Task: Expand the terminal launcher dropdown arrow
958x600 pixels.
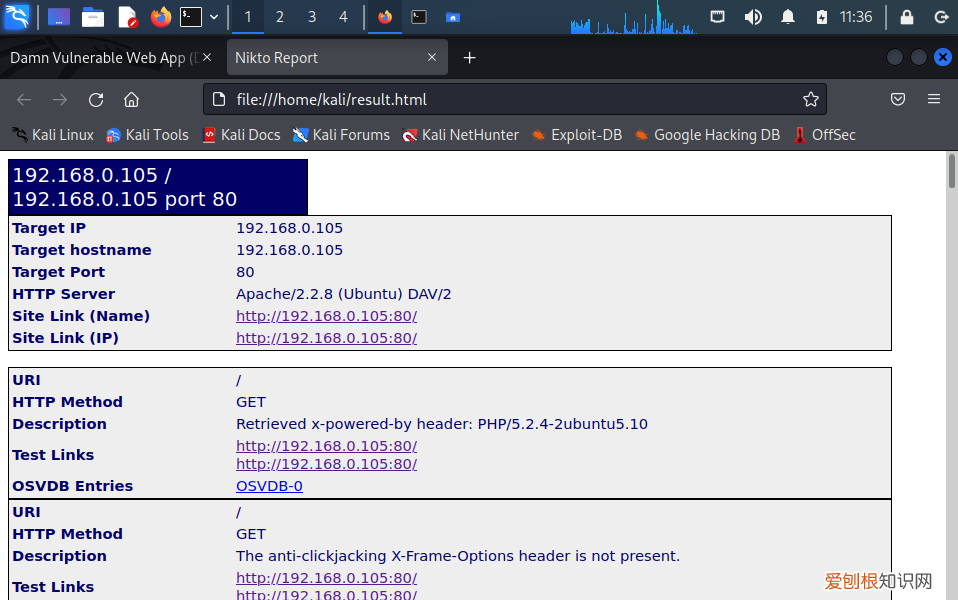Action: coord(214,17)
